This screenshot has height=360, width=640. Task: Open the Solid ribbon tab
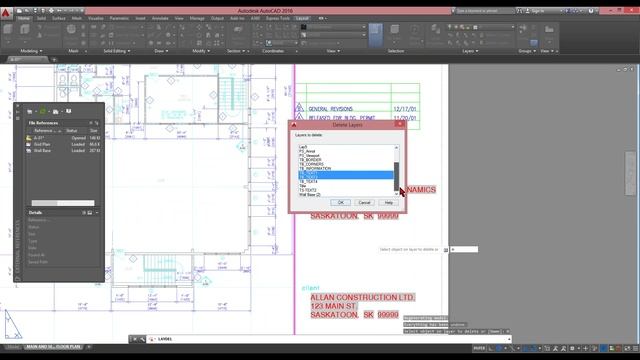pos(41,18)
